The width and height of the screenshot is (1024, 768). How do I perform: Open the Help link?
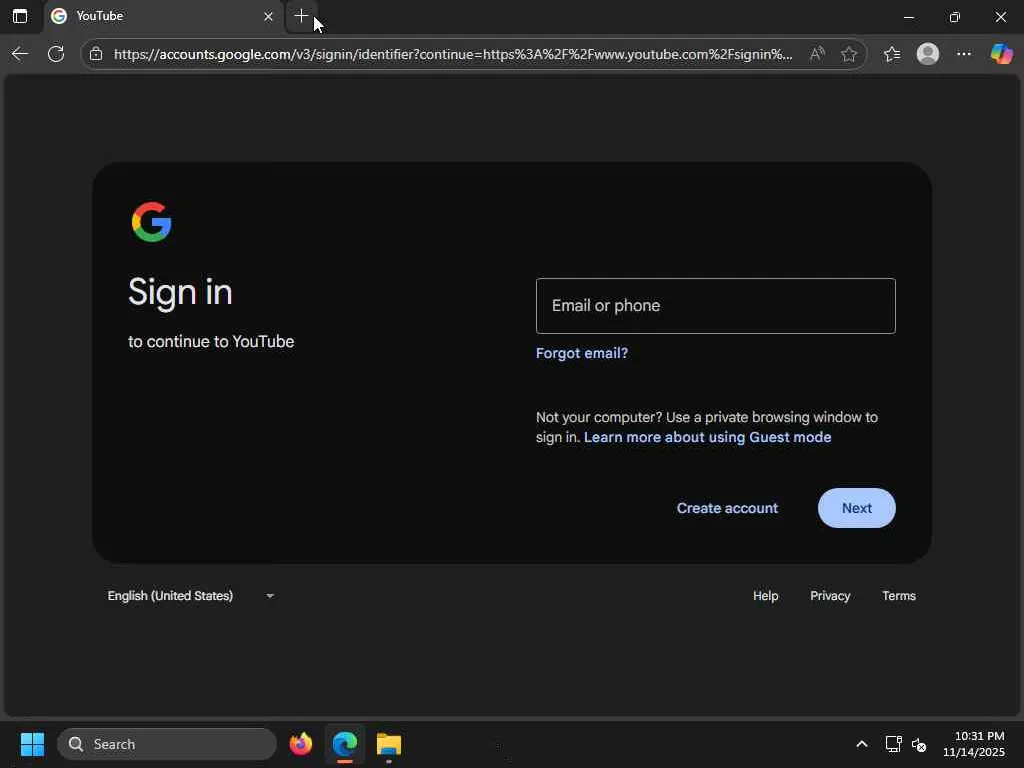pos(765,596)
